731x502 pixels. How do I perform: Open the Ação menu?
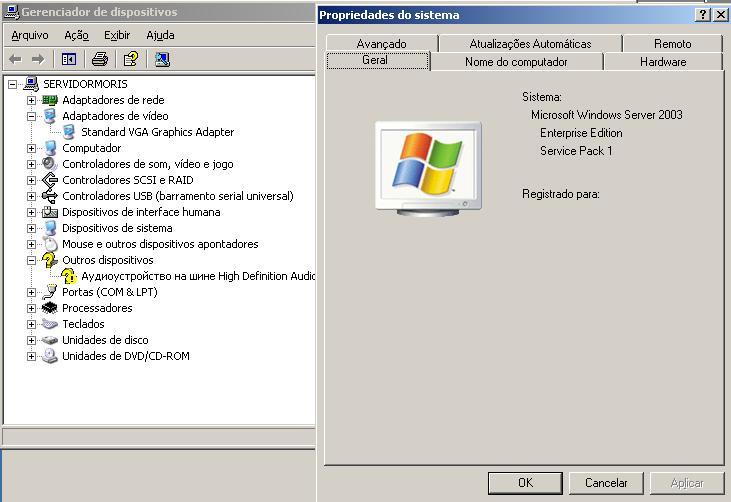[76, 35]
